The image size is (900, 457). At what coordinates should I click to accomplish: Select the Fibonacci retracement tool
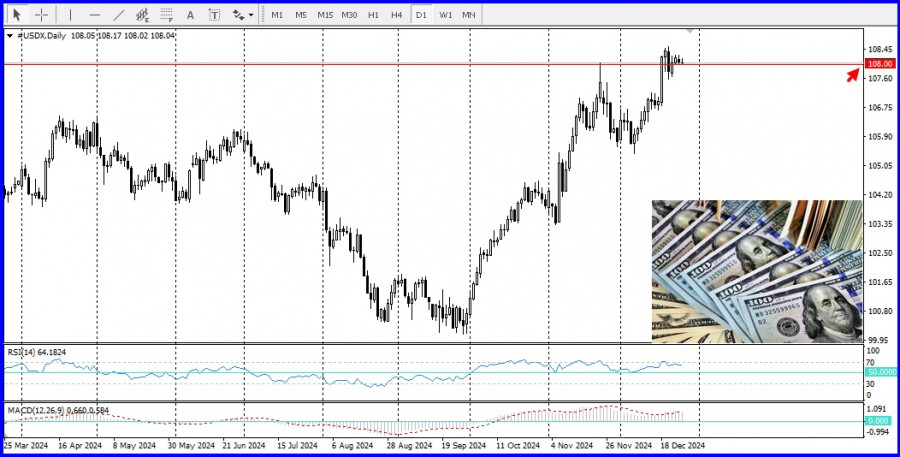[x=167, y=15]
